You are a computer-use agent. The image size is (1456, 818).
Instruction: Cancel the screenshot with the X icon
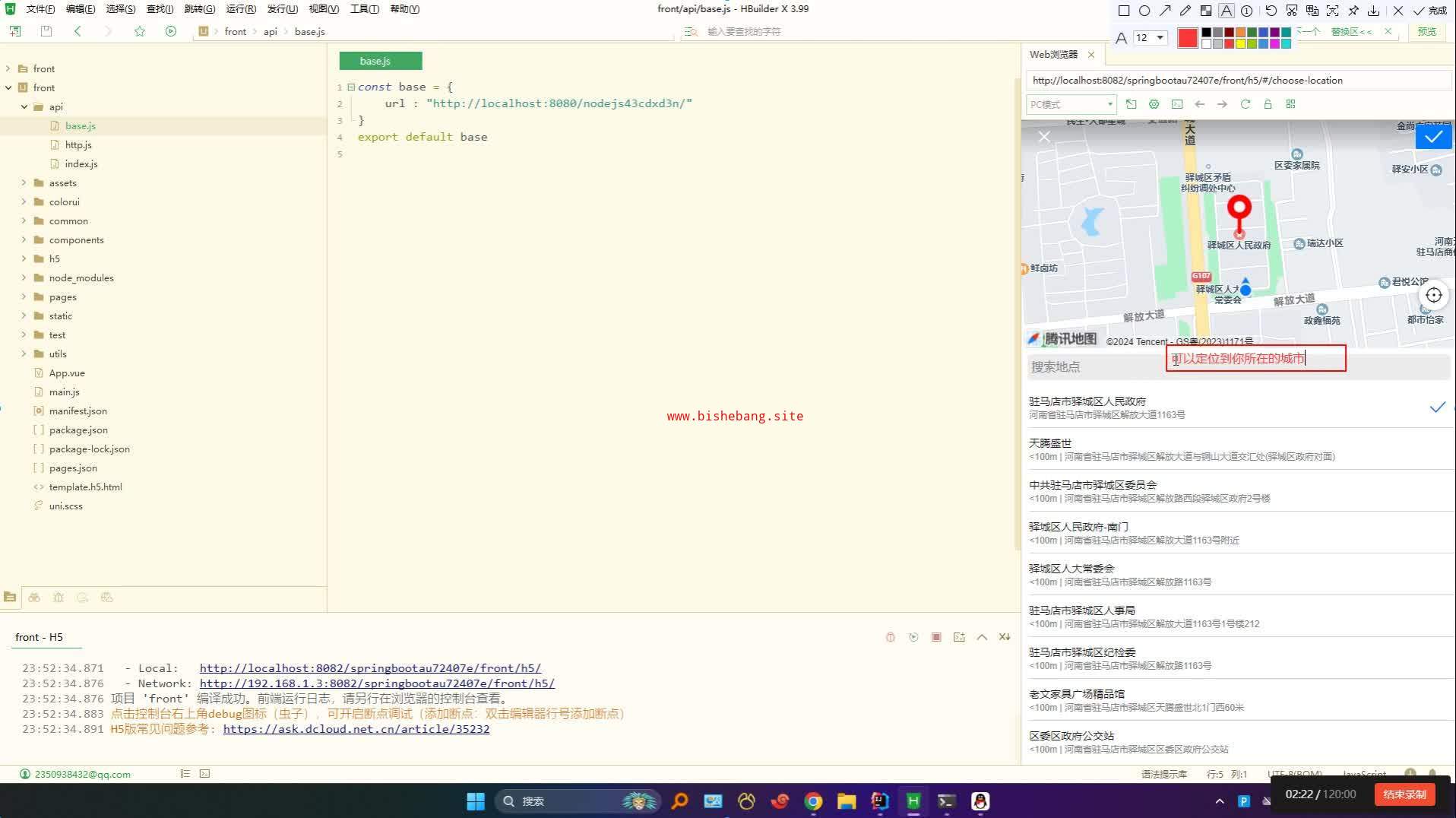(1398, 11)
